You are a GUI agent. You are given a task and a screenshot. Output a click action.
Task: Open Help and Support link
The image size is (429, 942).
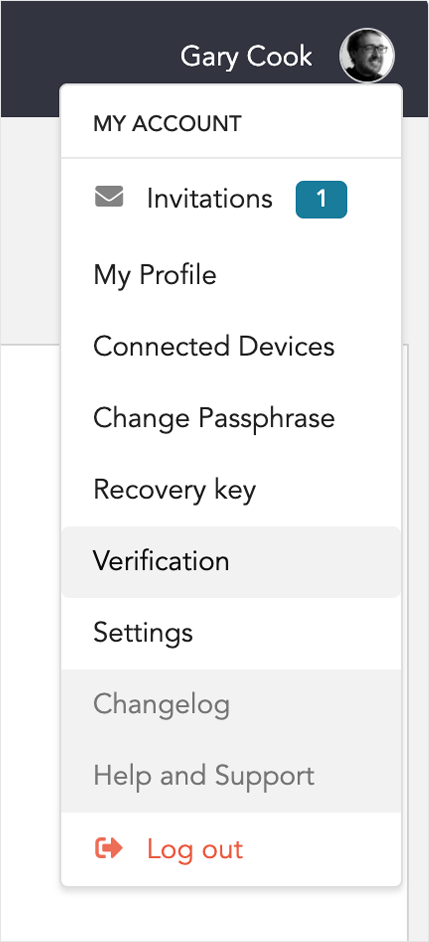pyautogui.click(x=204, y=776)
